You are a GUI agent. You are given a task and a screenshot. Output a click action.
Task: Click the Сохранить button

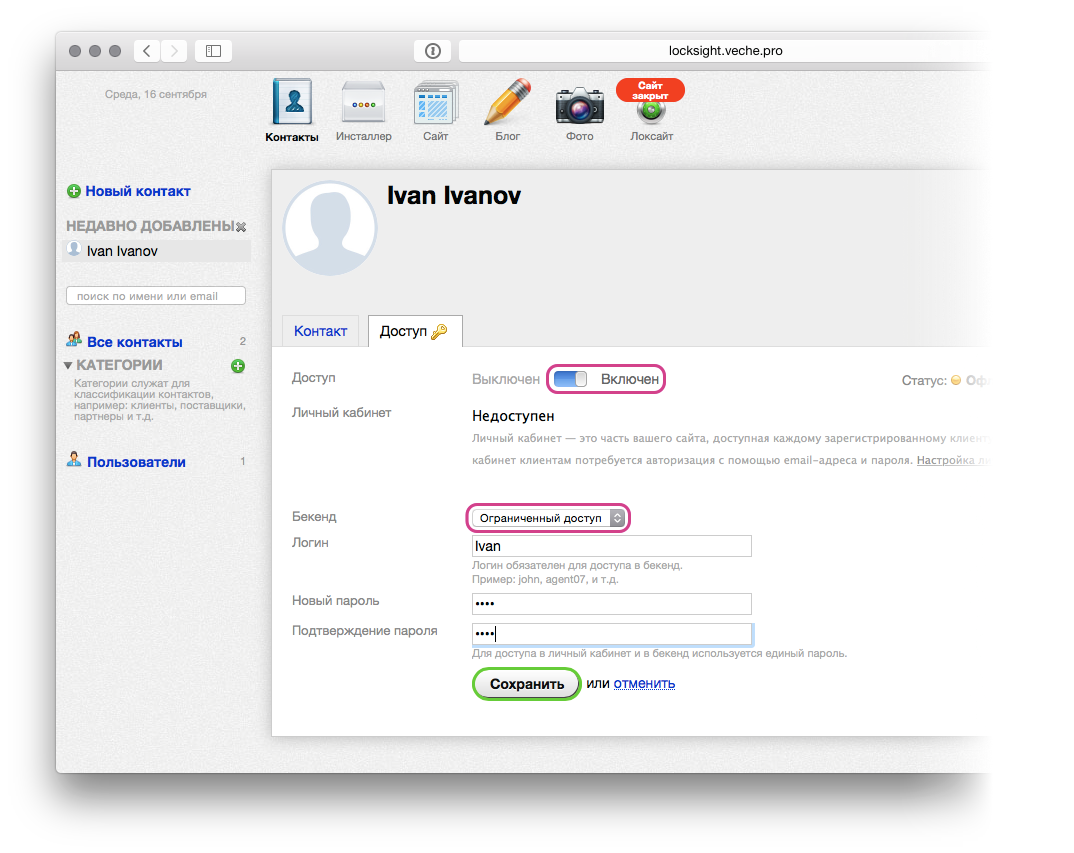pyautogui.click(x=527, y=684)
